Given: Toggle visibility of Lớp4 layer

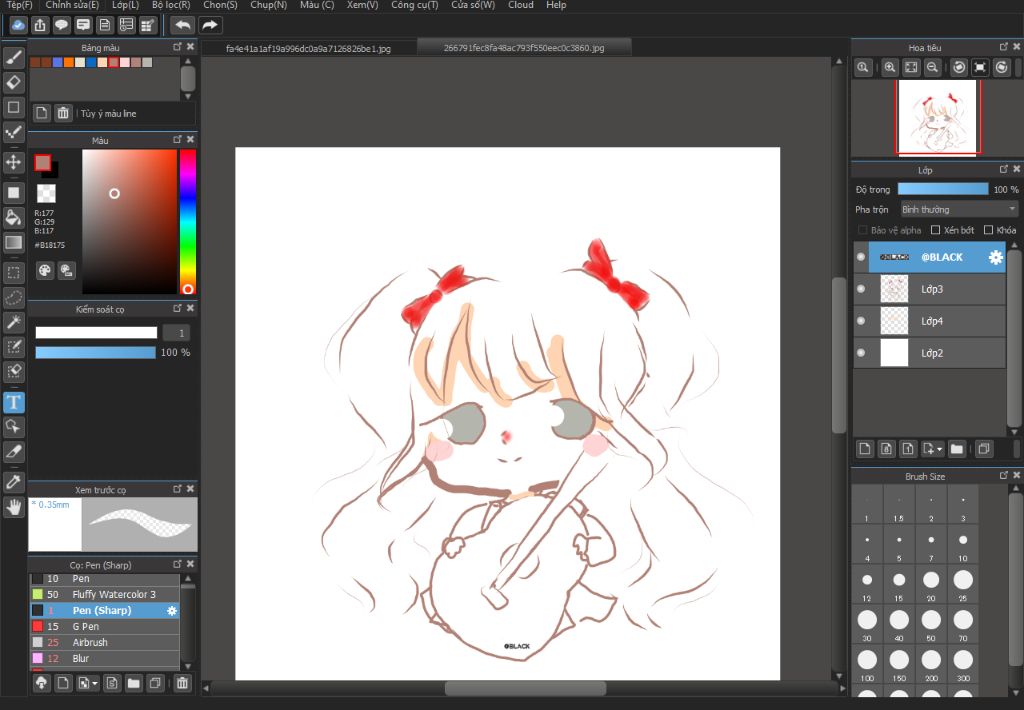Looking at the screenshot, I should pyautogui.click(x=861, y=321).
